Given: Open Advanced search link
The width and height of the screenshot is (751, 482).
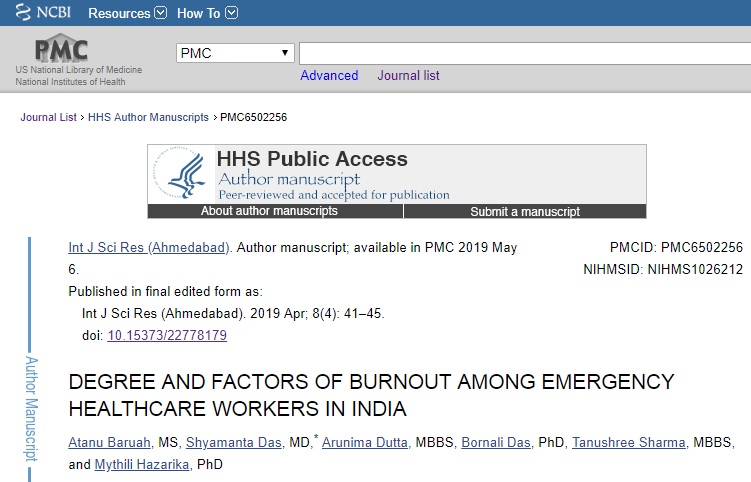Looking at the screenshot, I should (x=329, y=76).
